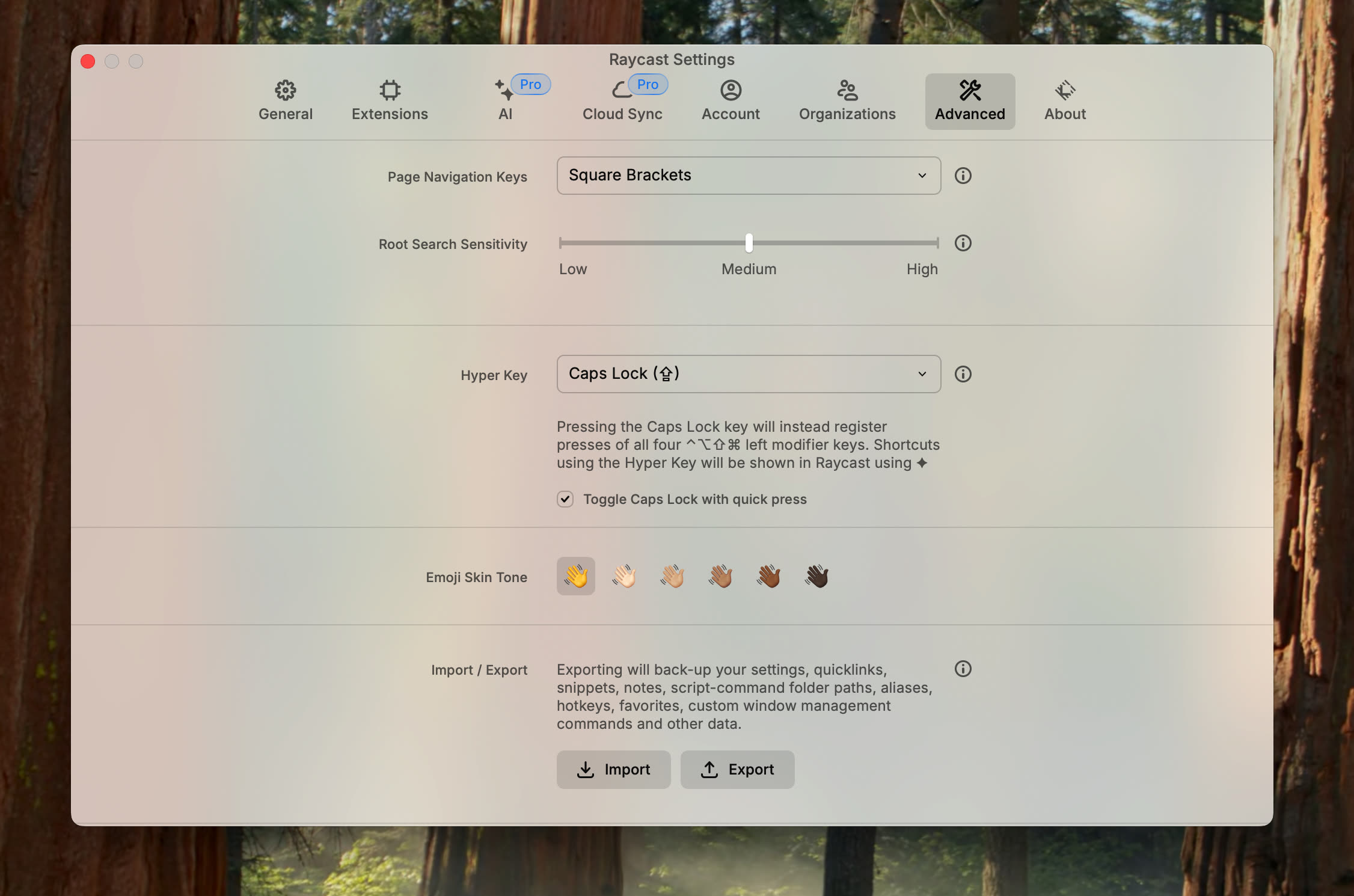Go to the Cloud Sync tab

[622, 101]
